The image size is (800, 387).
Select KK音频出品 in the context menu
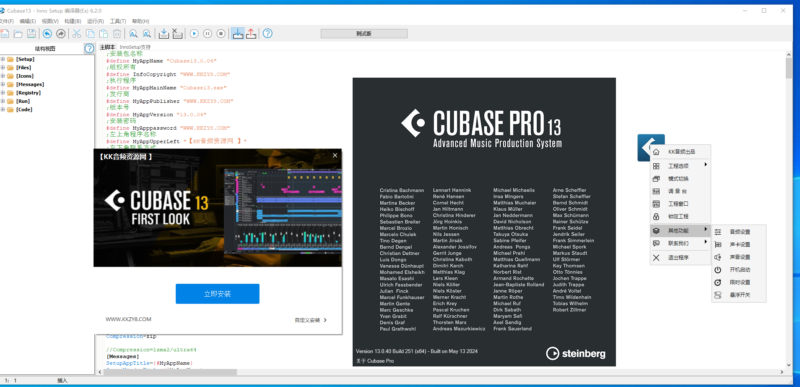click(x=681, y=152)
